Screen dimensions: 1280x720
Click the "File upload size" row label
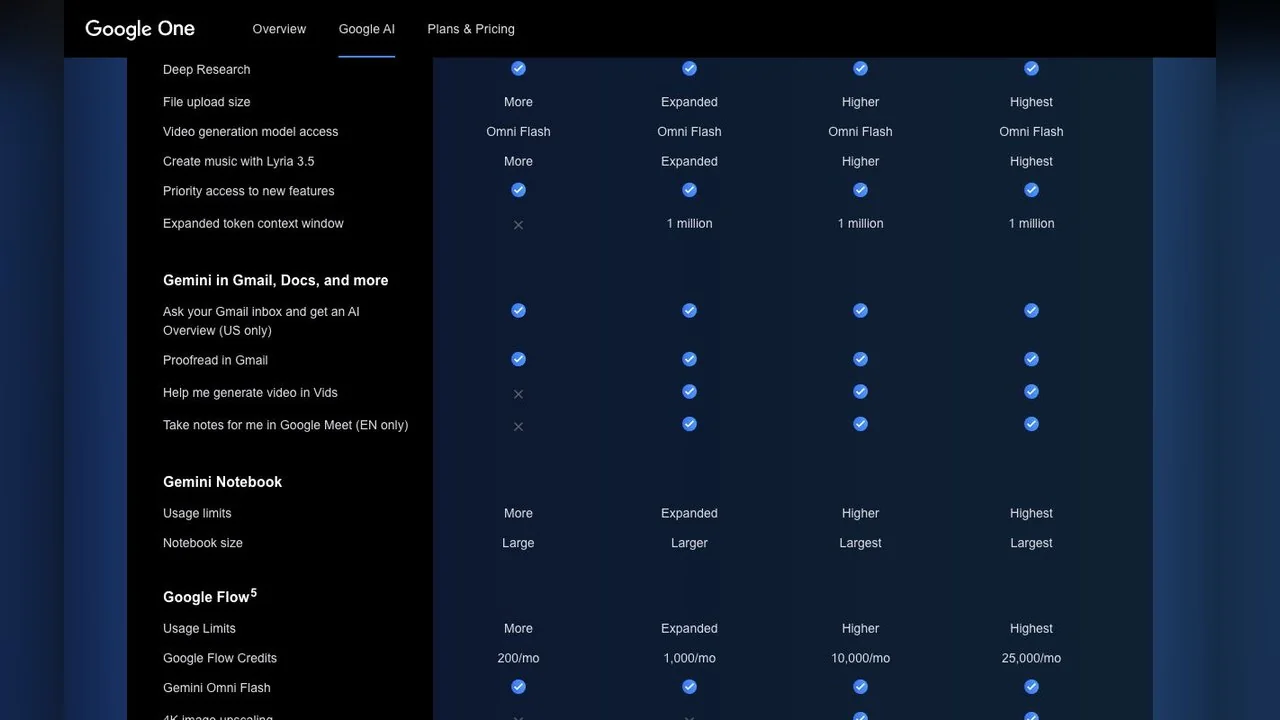click(x=206, y=102)
